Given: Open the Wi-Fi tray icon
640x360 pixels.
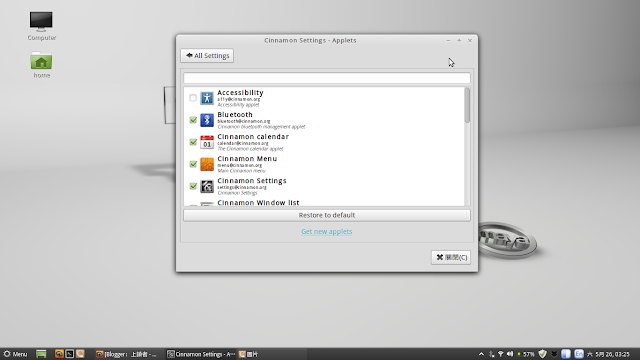Looking at the screenshot, I should (x=501, y=354).
